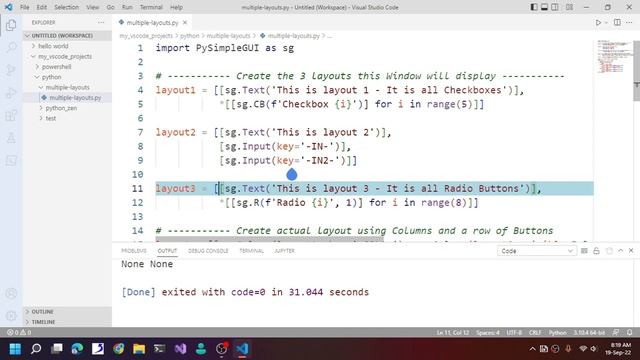The height and width of the screenshot is (360, 640).
Task: Toggle secondary side bar layout icon
Action: (555, 7)
